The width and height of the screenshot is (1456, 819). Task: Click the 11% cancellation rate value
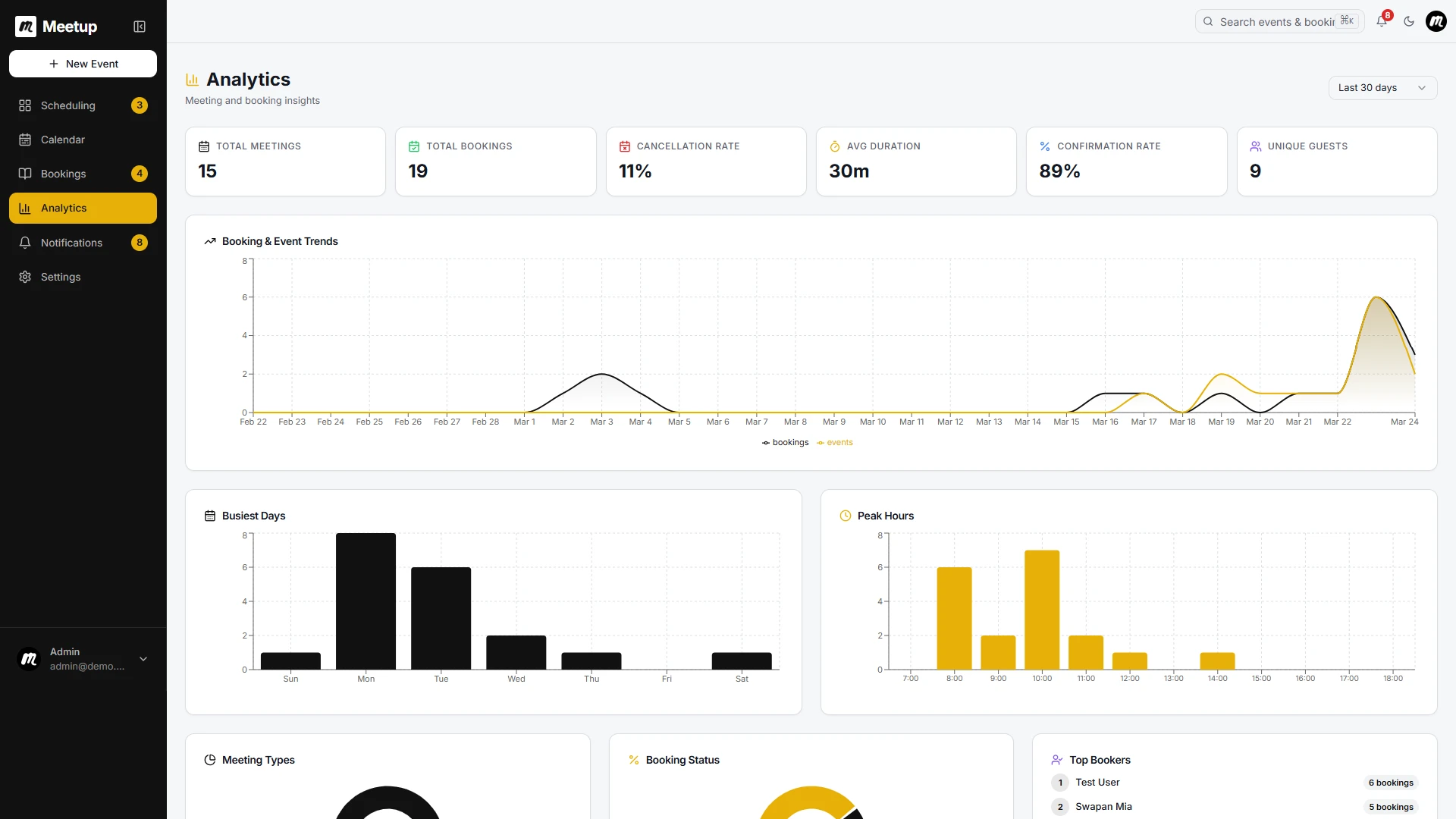pyautogui.click(x=635, y=171)
